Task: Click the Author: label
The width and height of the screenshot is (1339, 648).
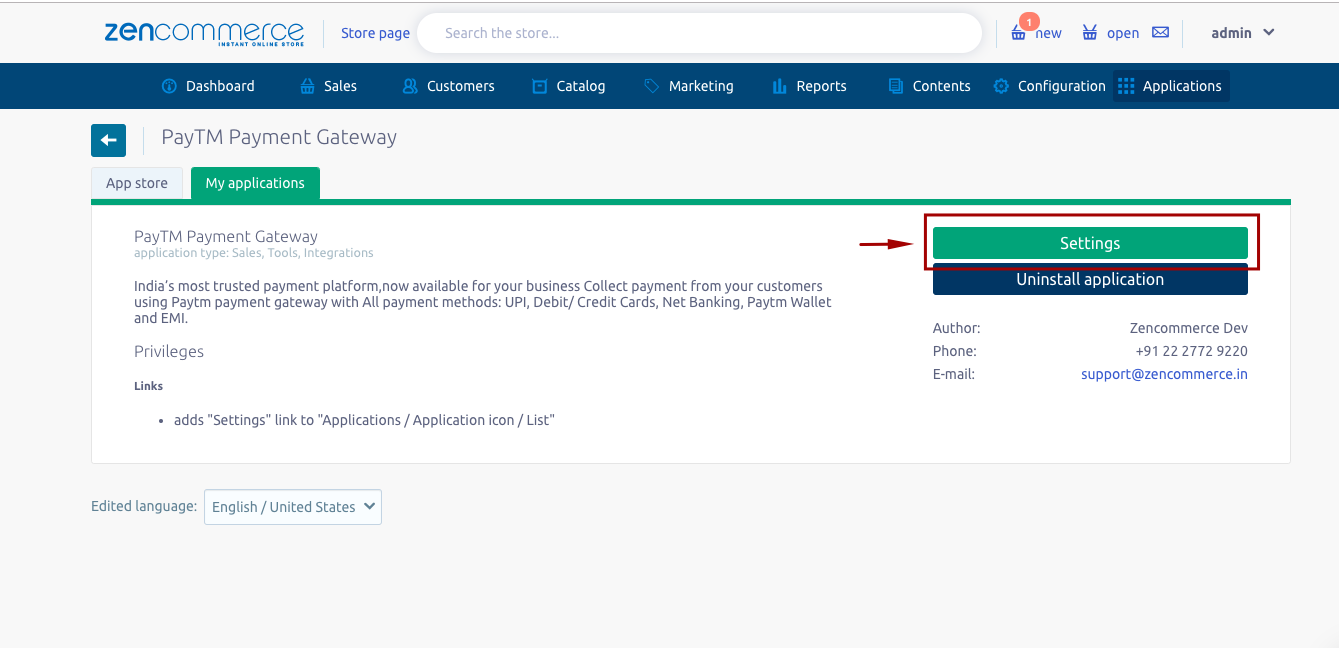Action: coord(956,328)
